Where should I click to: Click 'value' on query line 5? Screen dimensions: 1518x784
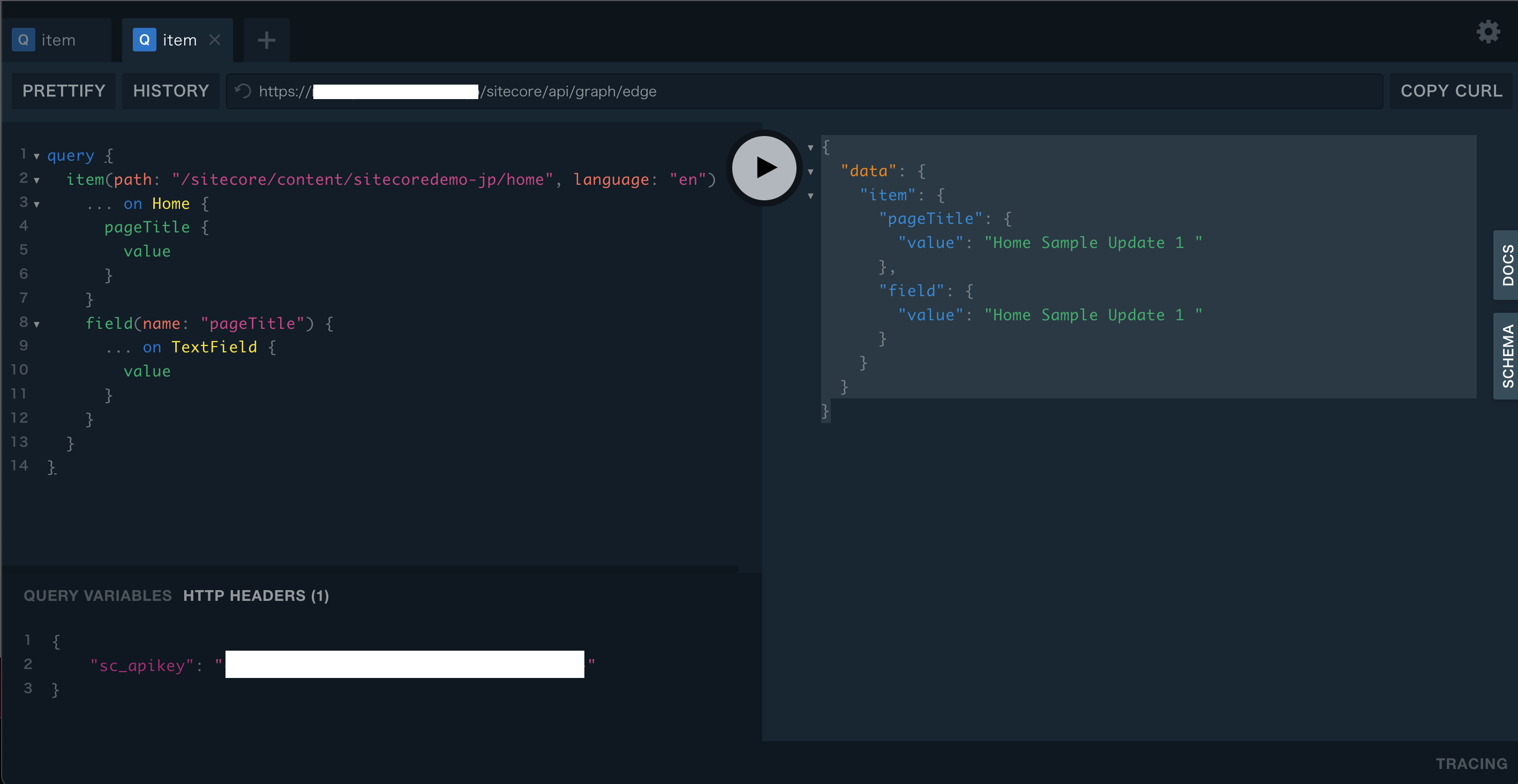(x=147, y=251)
